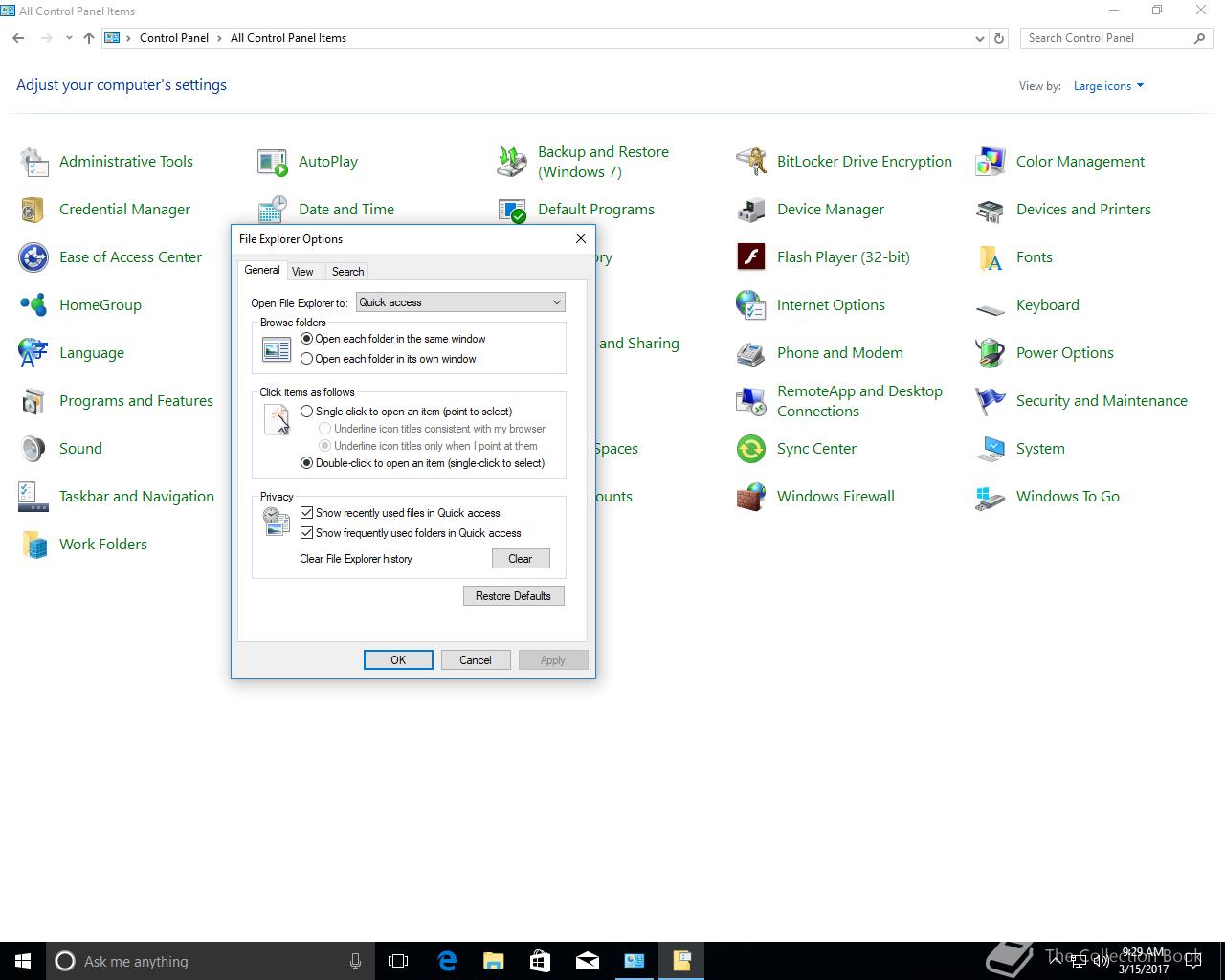The width and height of the screenshot is (1225, 980).
Task: Open the Windows To Go icon
Action: pos(991,497)
